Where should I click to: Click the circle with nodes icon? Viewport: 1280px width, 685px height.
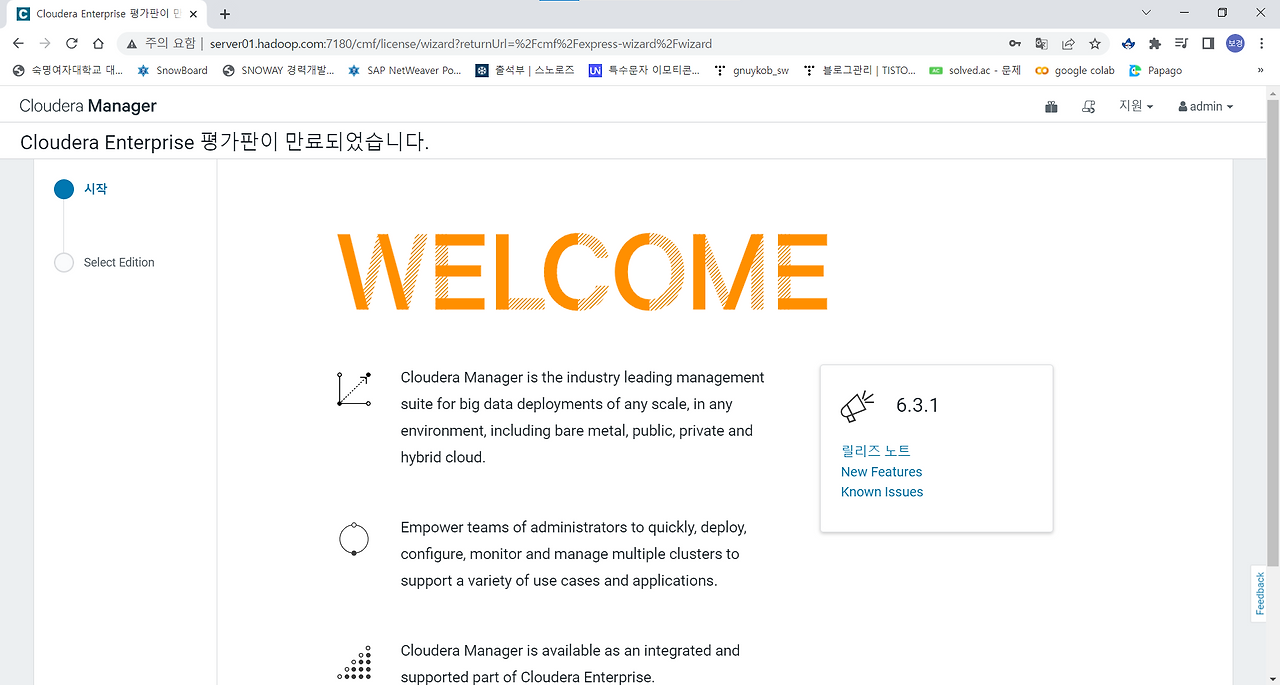[354, 538]
